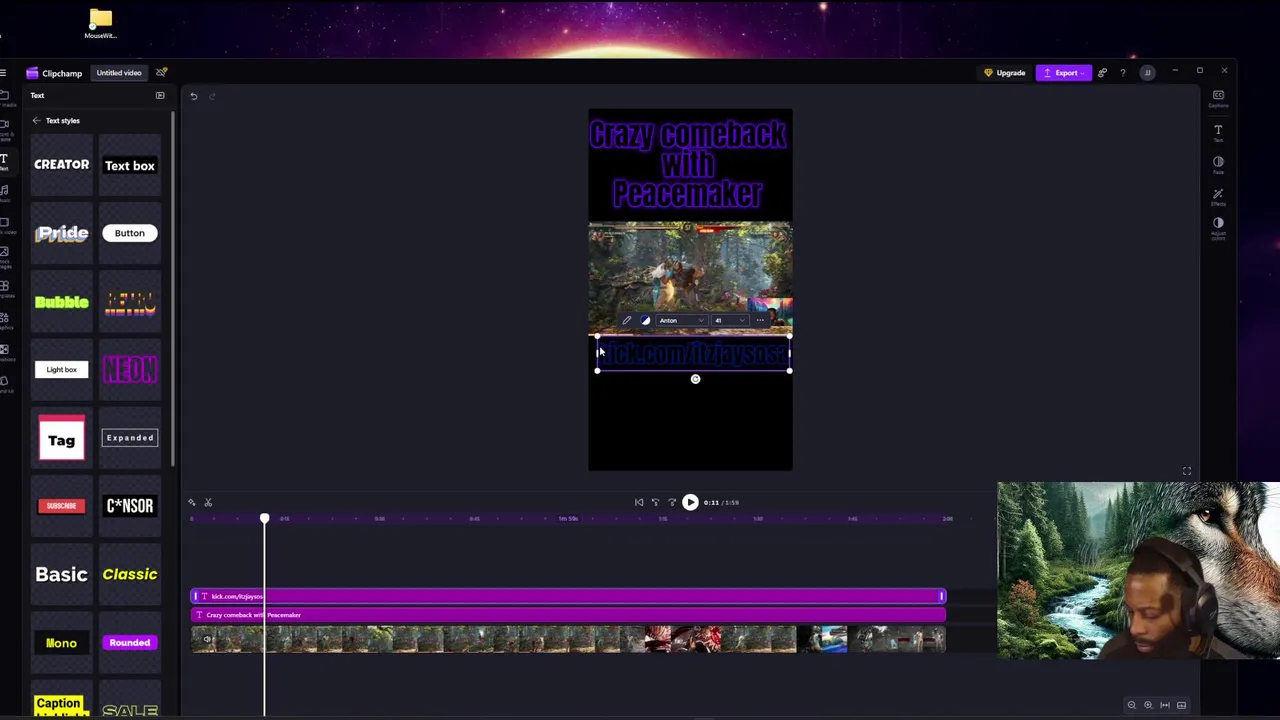Select the NEON text style
The height and width of the screenshot is (720, 1280).
(130, 369)
